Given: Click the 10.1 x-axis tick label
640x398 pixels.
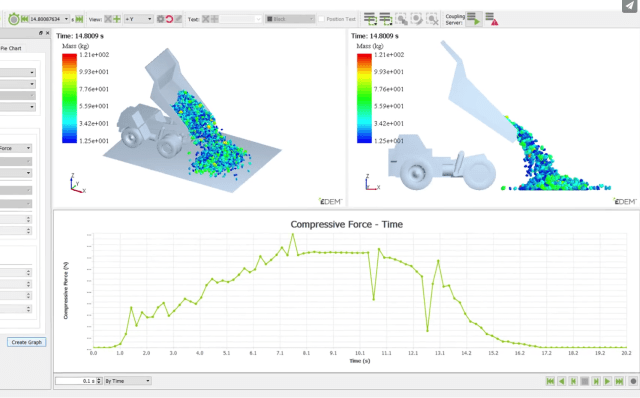Looking at the screenshot, I should (360, 353).
